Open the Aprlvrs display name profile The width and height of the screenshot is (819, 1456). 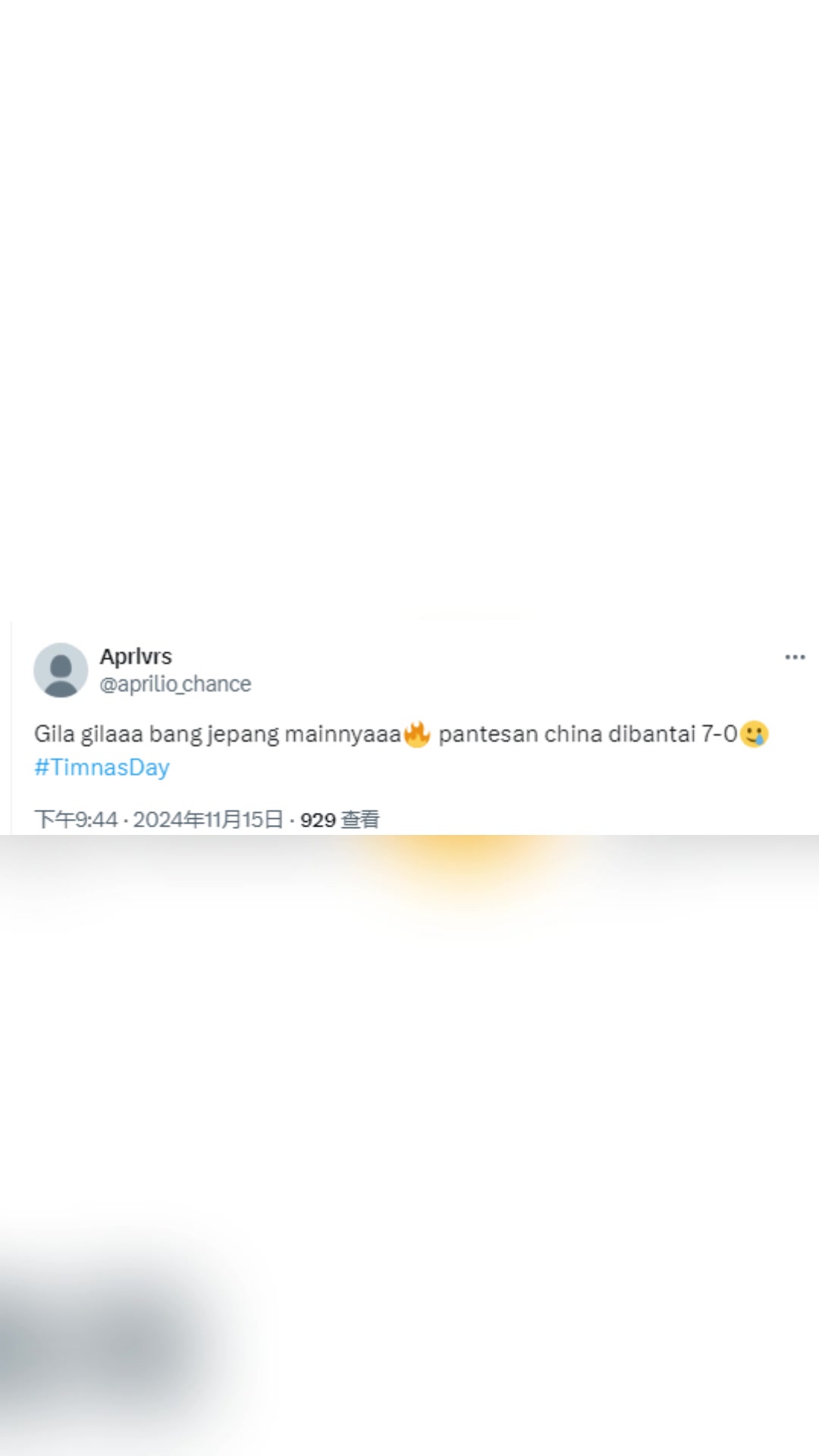tap(136, 656)
